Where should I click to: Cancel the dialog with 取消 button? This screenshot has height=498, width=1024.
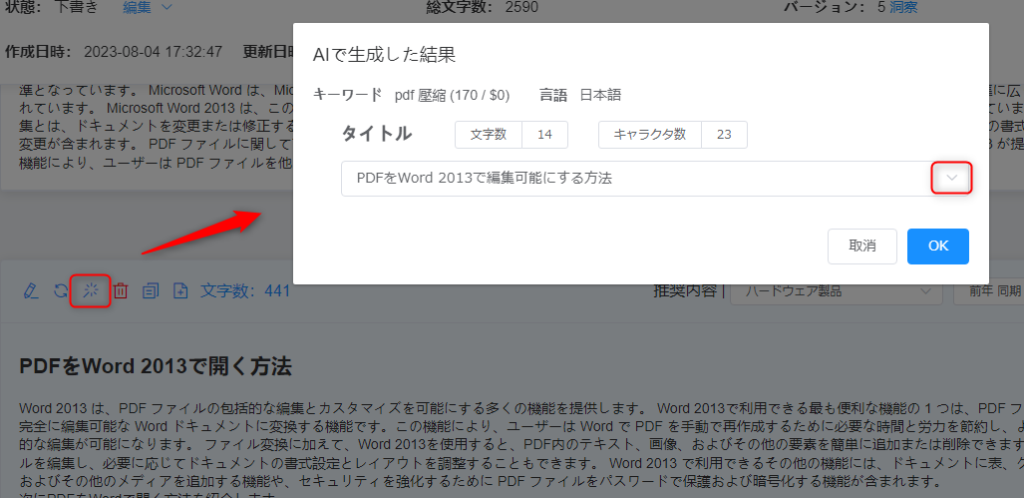[862, 246]
